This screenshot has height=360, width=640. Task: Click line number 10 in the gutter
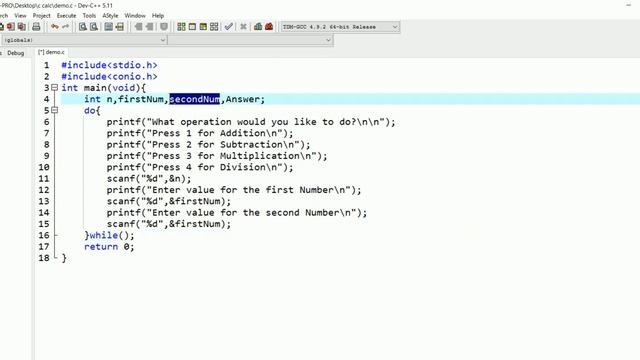(44, 167)
